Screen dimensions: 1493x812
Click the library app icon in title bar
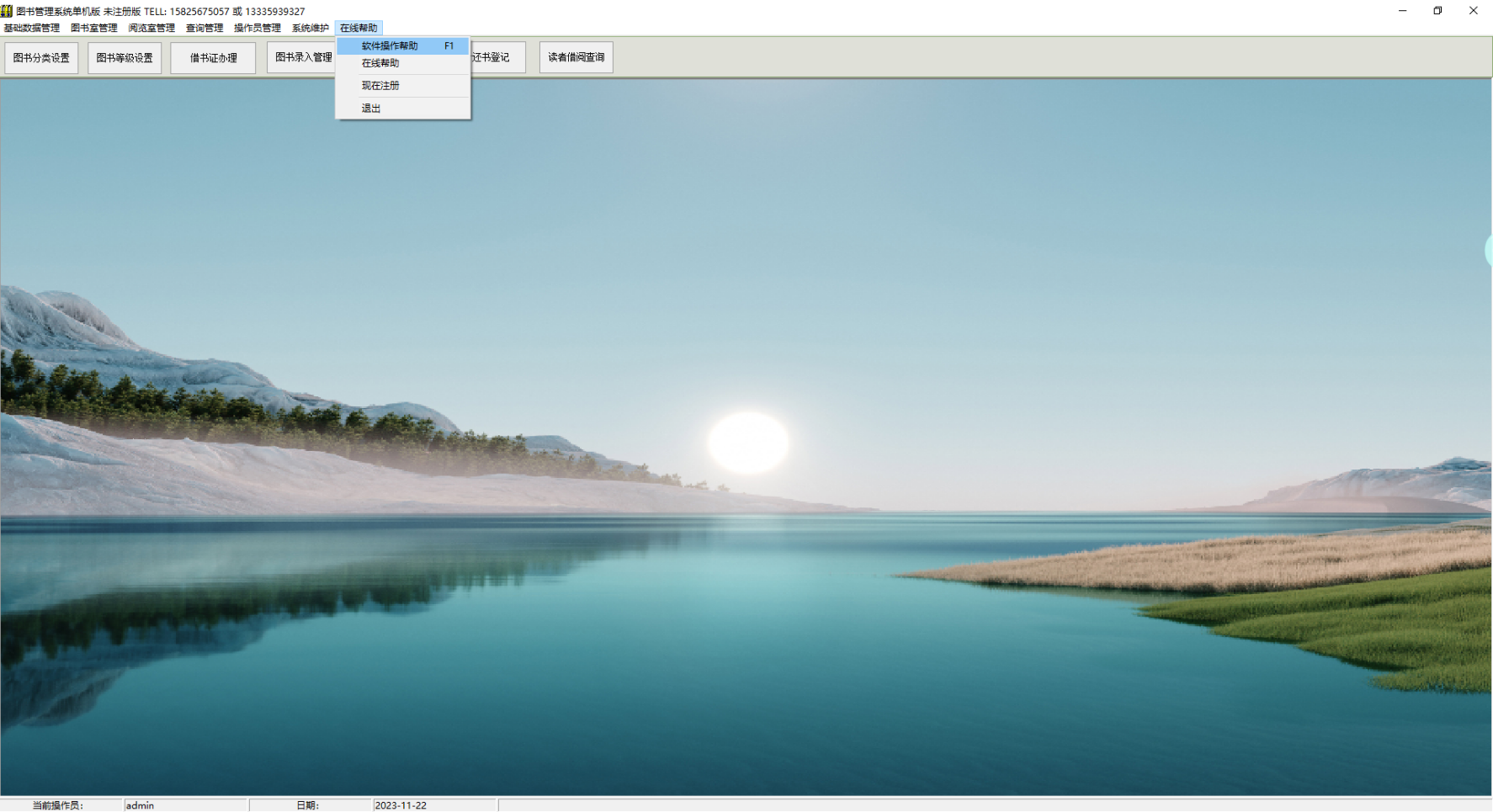[x=7, y=11]
